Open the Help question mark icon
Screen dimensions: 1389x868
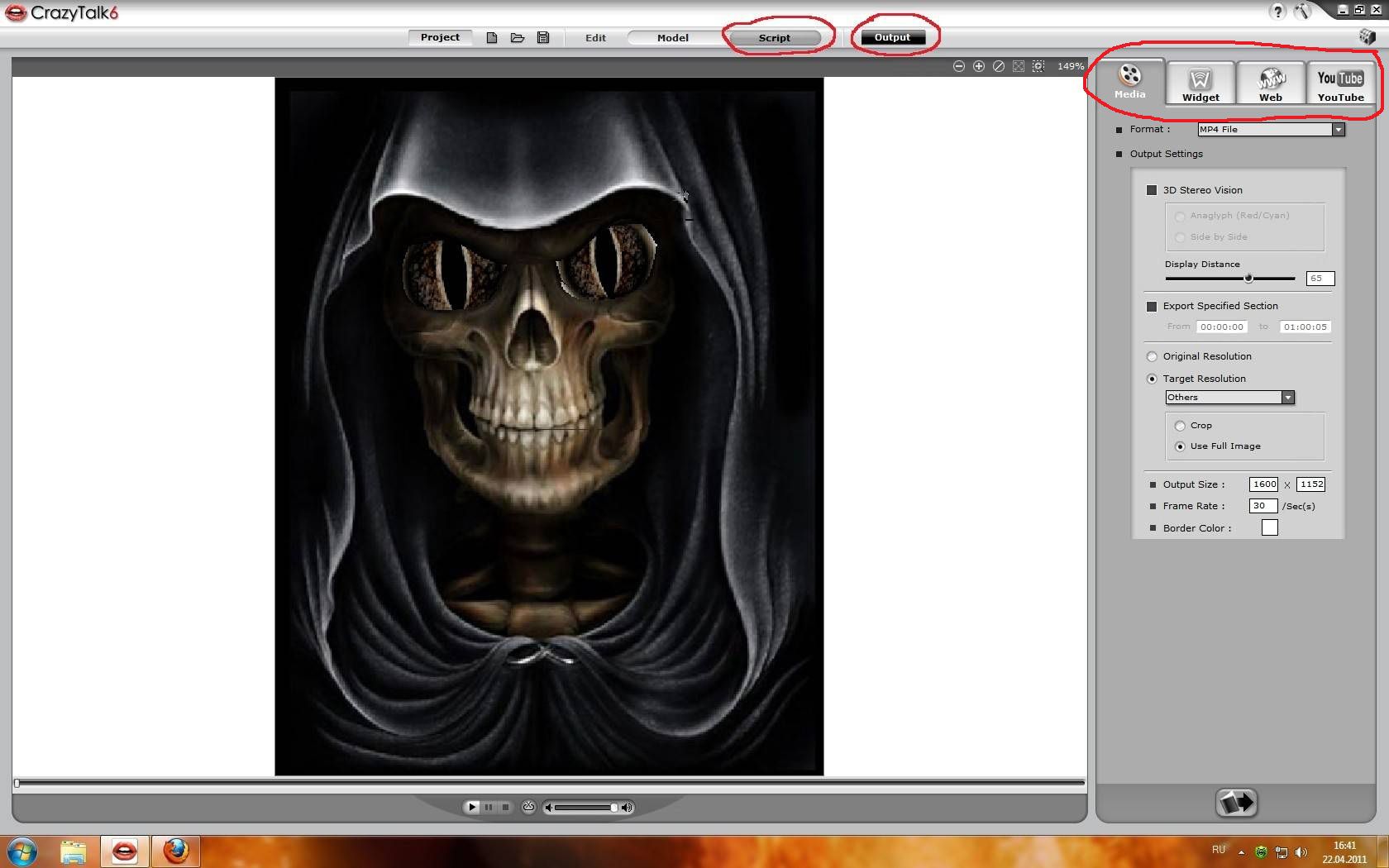coord(1278,12)
